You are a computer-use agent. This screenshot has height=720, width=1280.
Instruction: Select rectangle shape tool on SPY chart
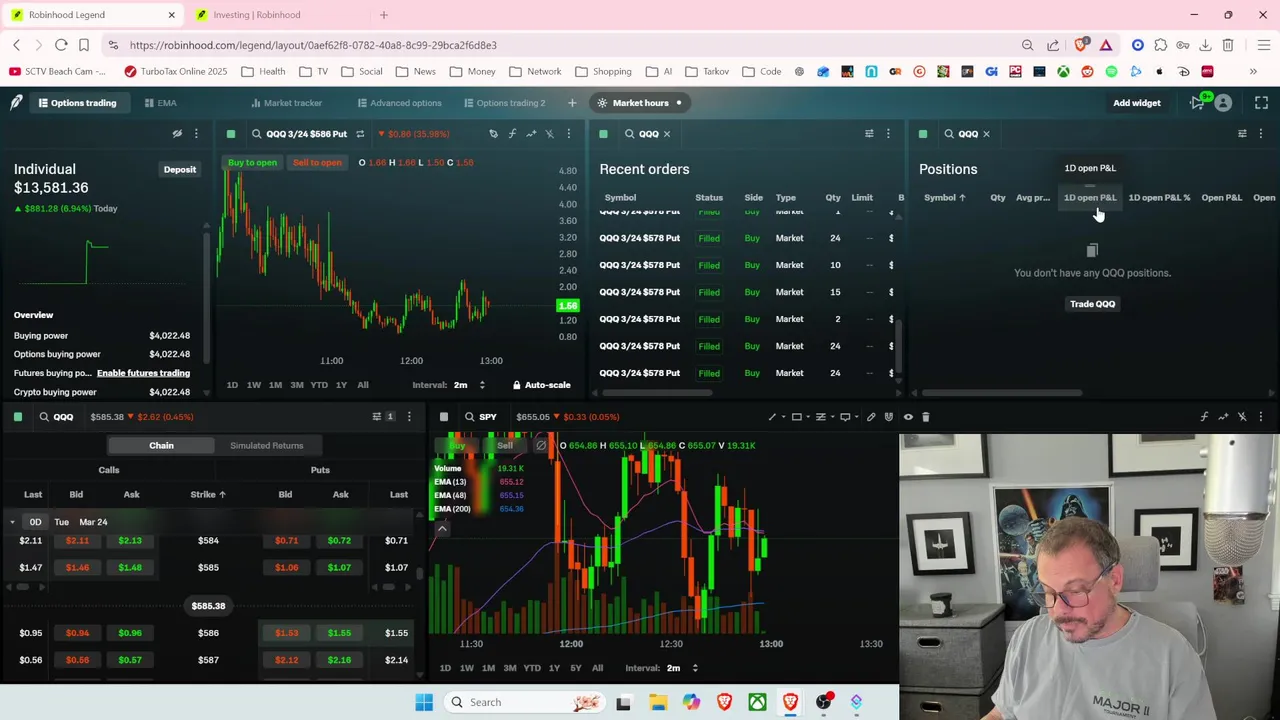[x=796, y=417]
